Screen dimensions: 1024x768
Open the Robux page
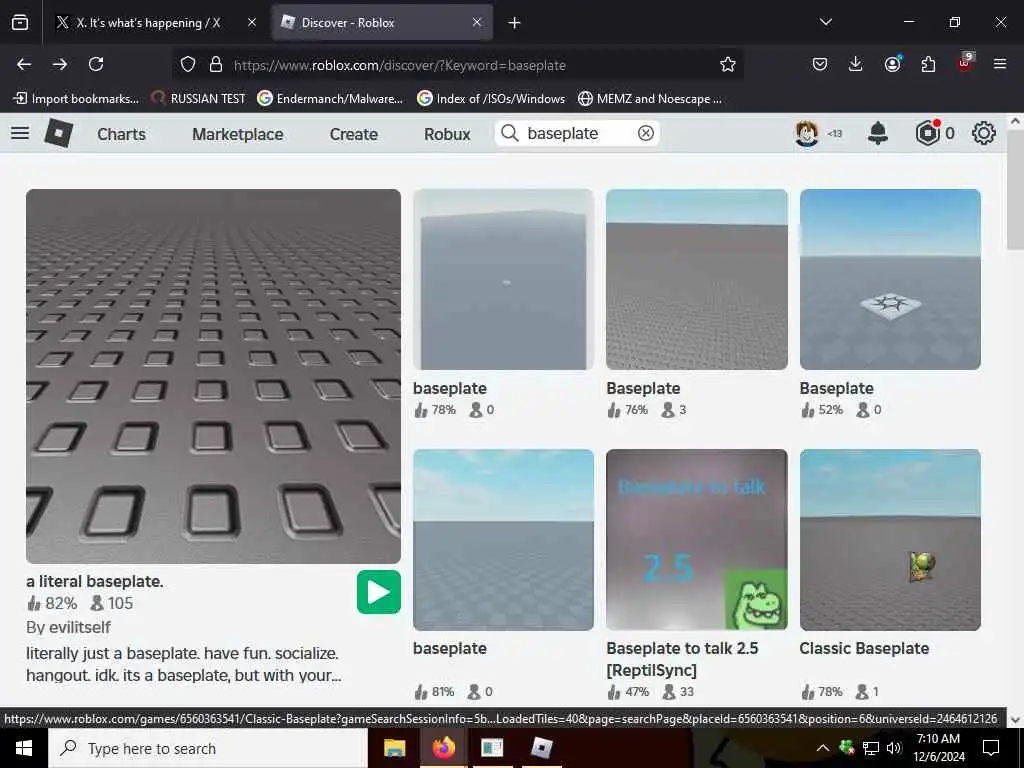click(x=447, y=134)
